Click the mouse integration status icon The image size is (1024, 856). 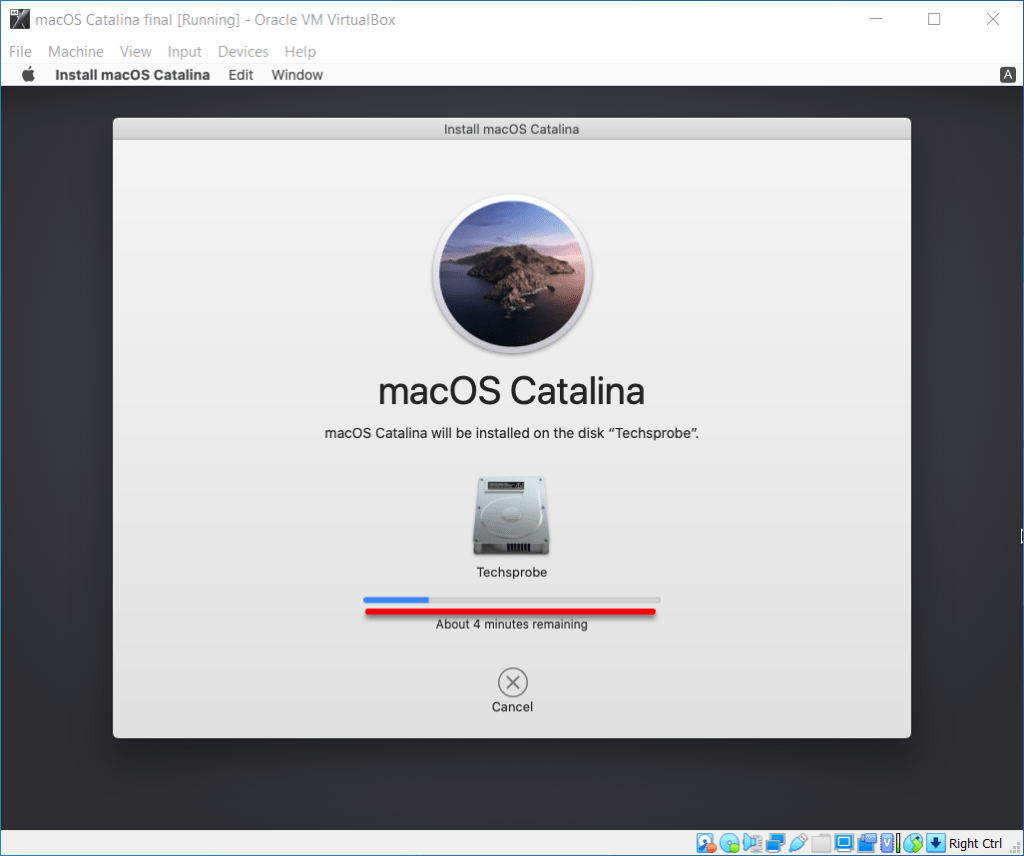click(x=912, y=843)
